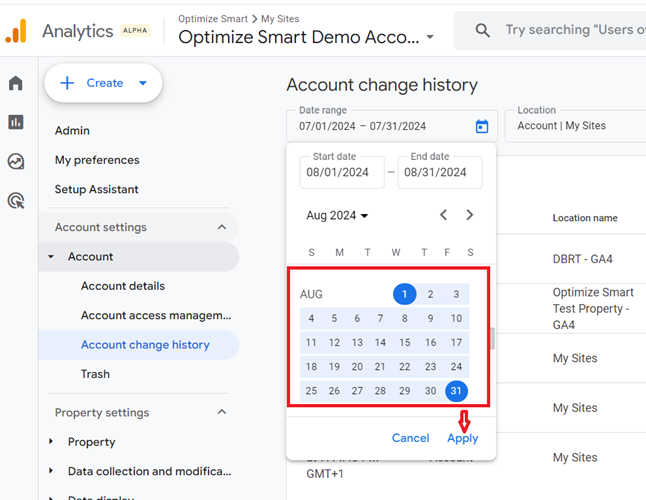Select August 20 in calendar
This screenshot has height=500, width=646.
(x=357, y=367)
